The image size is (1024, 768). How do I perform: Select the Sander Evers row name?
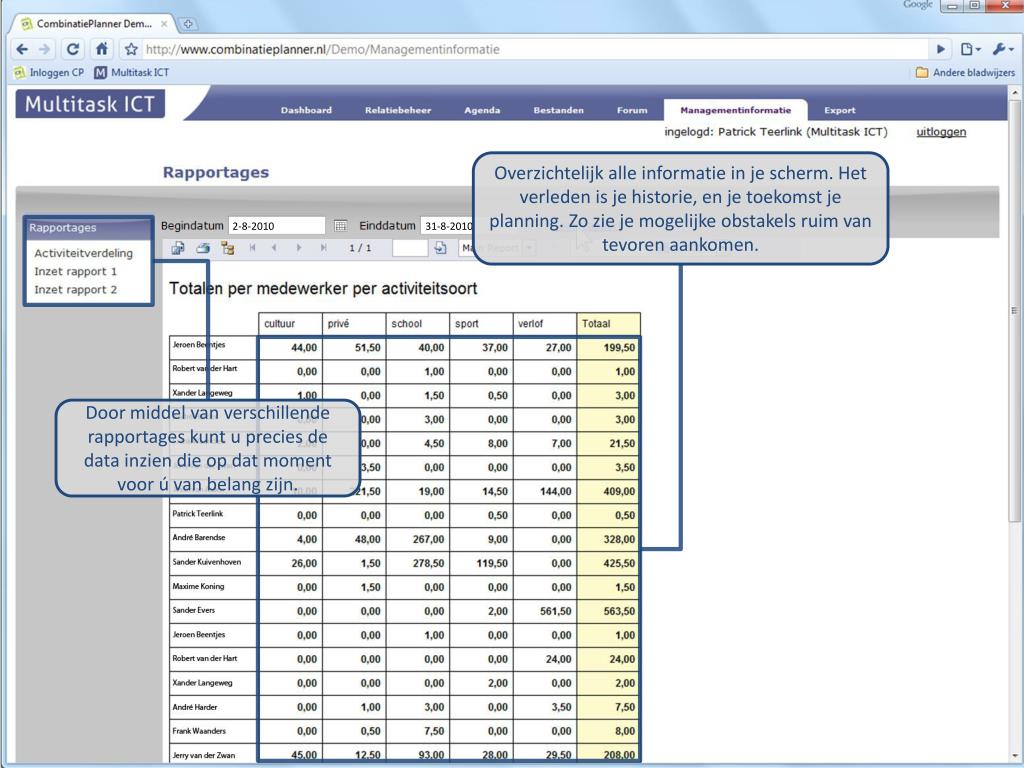(193, 610)
